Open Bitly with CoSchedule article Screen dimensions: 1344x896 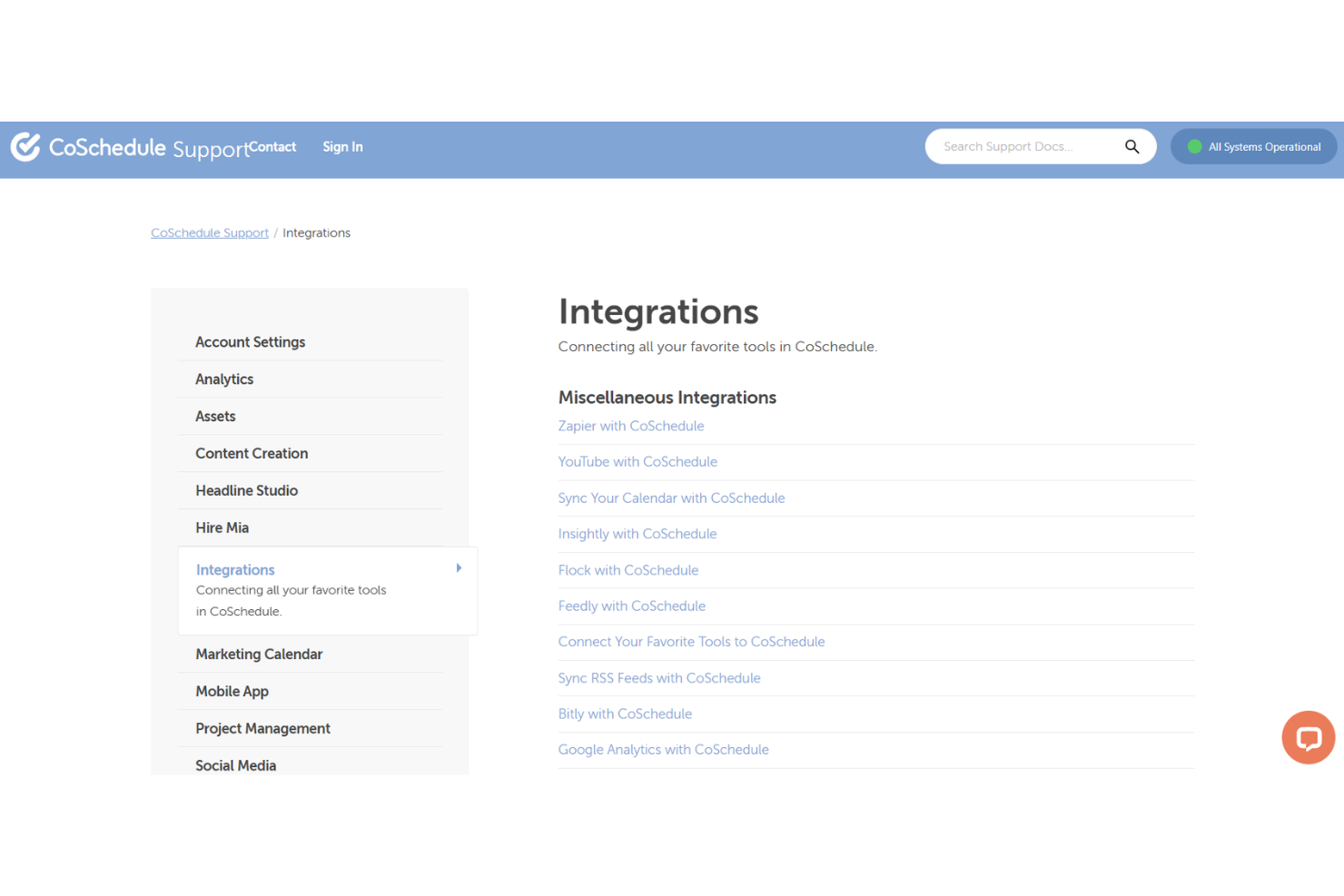[x=625, y=714]
